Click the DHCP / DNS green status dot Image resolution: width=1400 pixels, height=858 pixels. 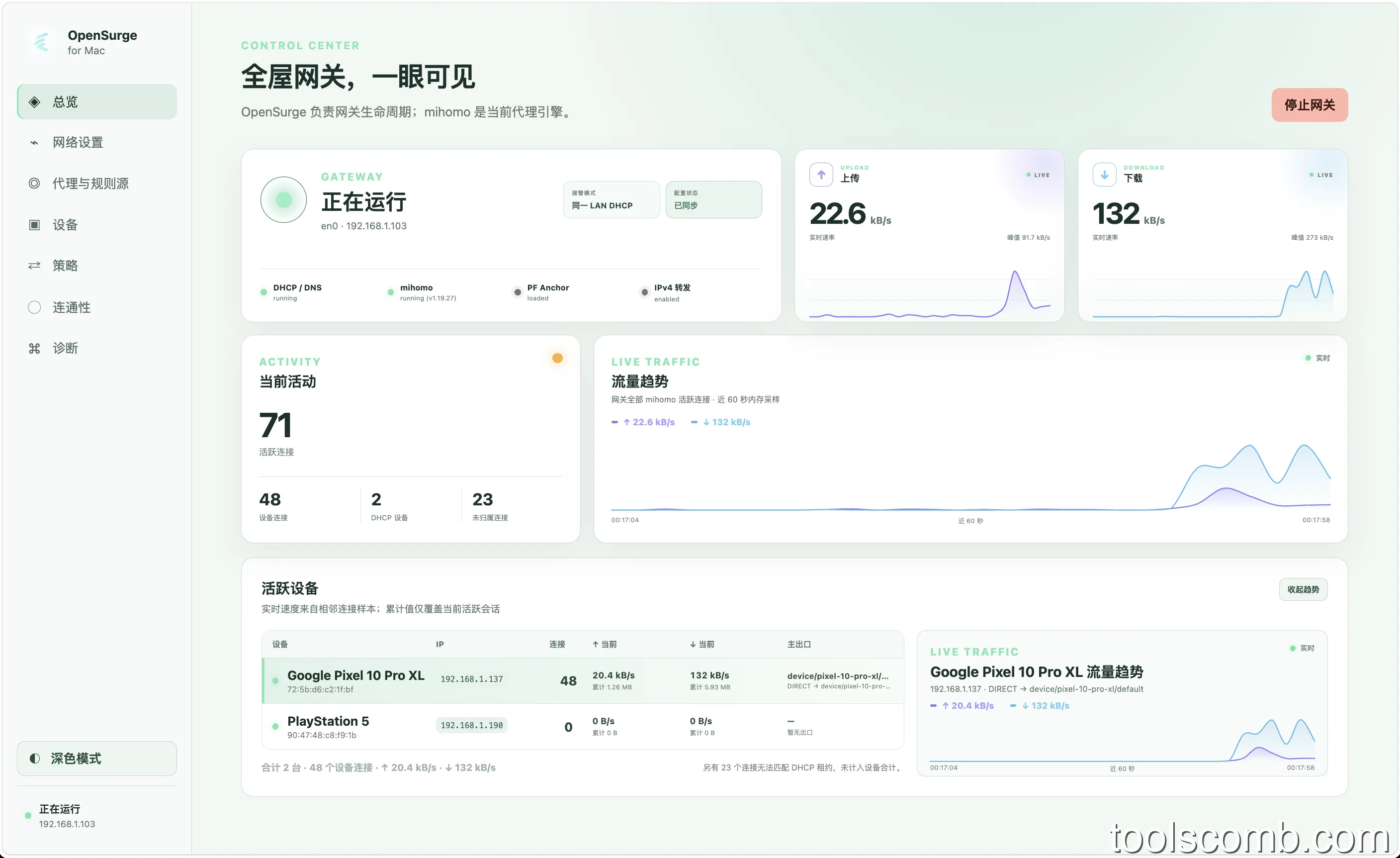pyautogui.click(x=263, y=292)
